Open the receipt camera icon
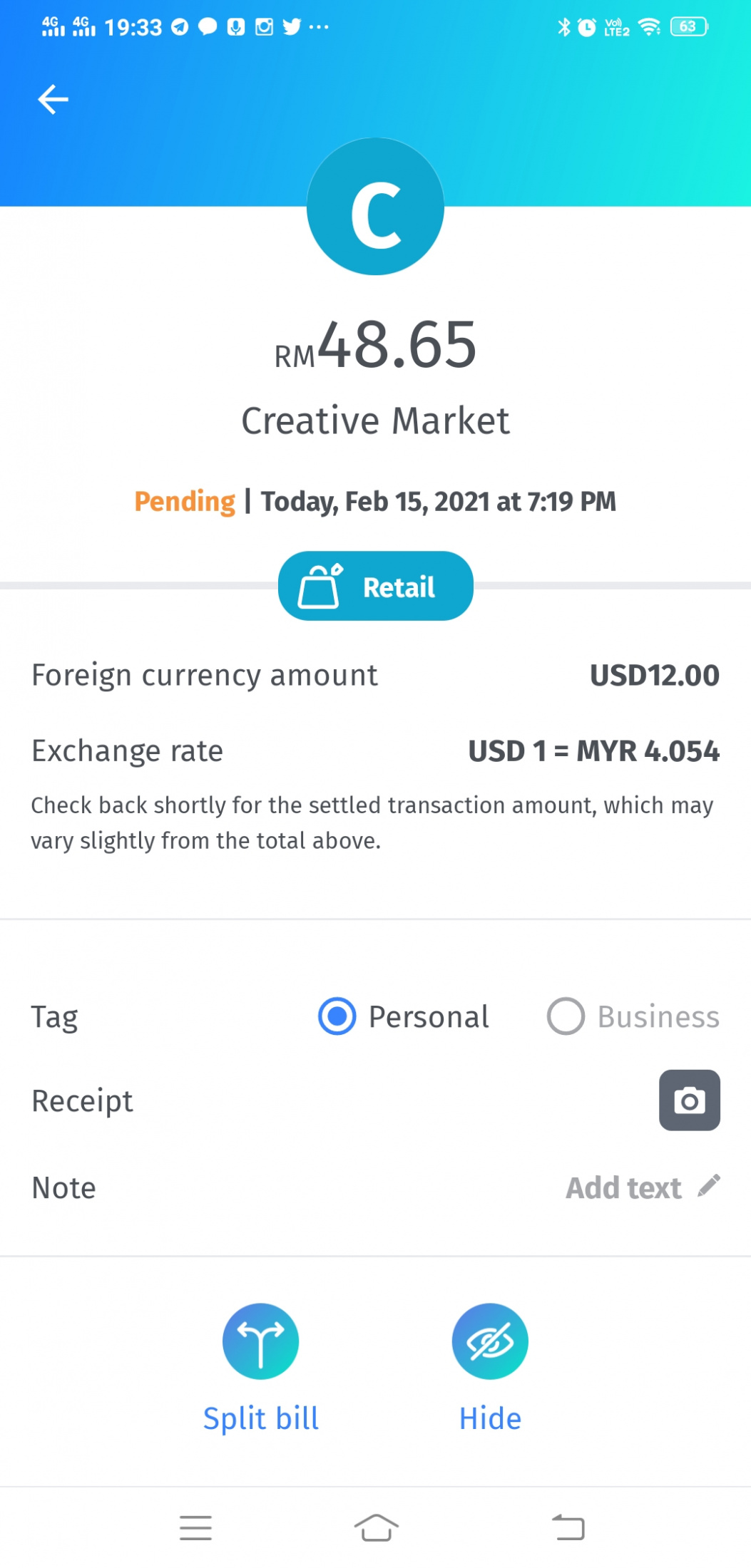The image size is (751, 1568). point(689,1100)
